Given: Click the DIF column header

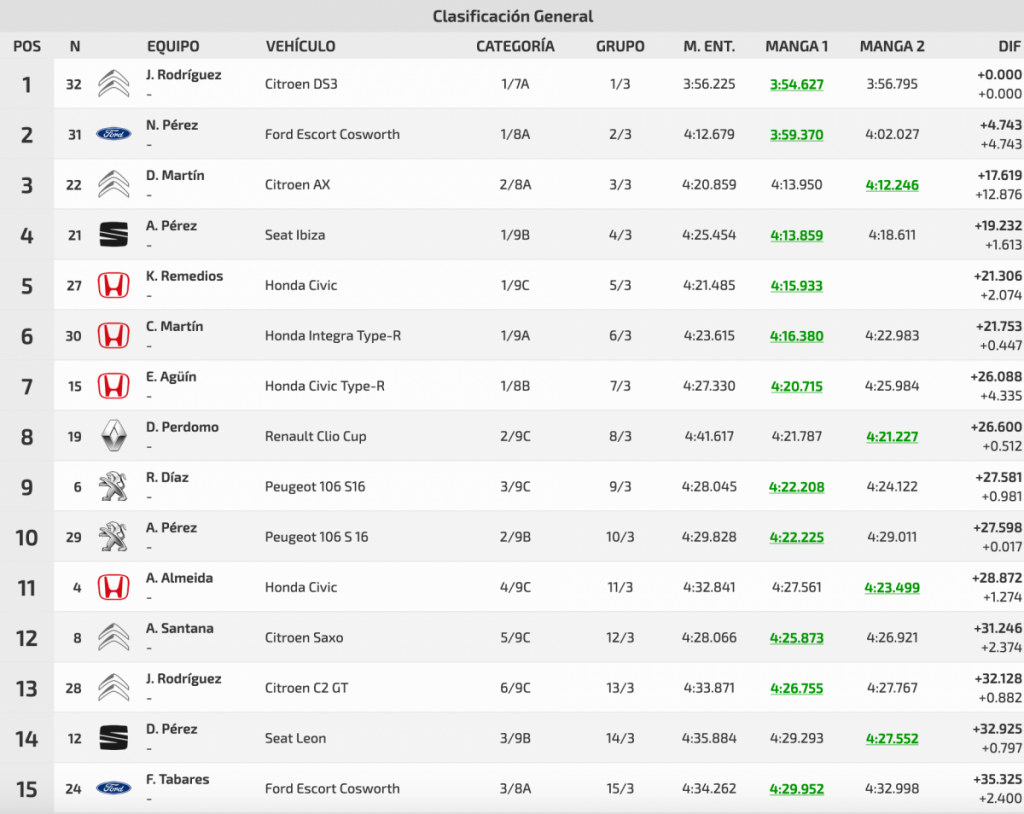Looking at the screenshot, I should 1008,46.
